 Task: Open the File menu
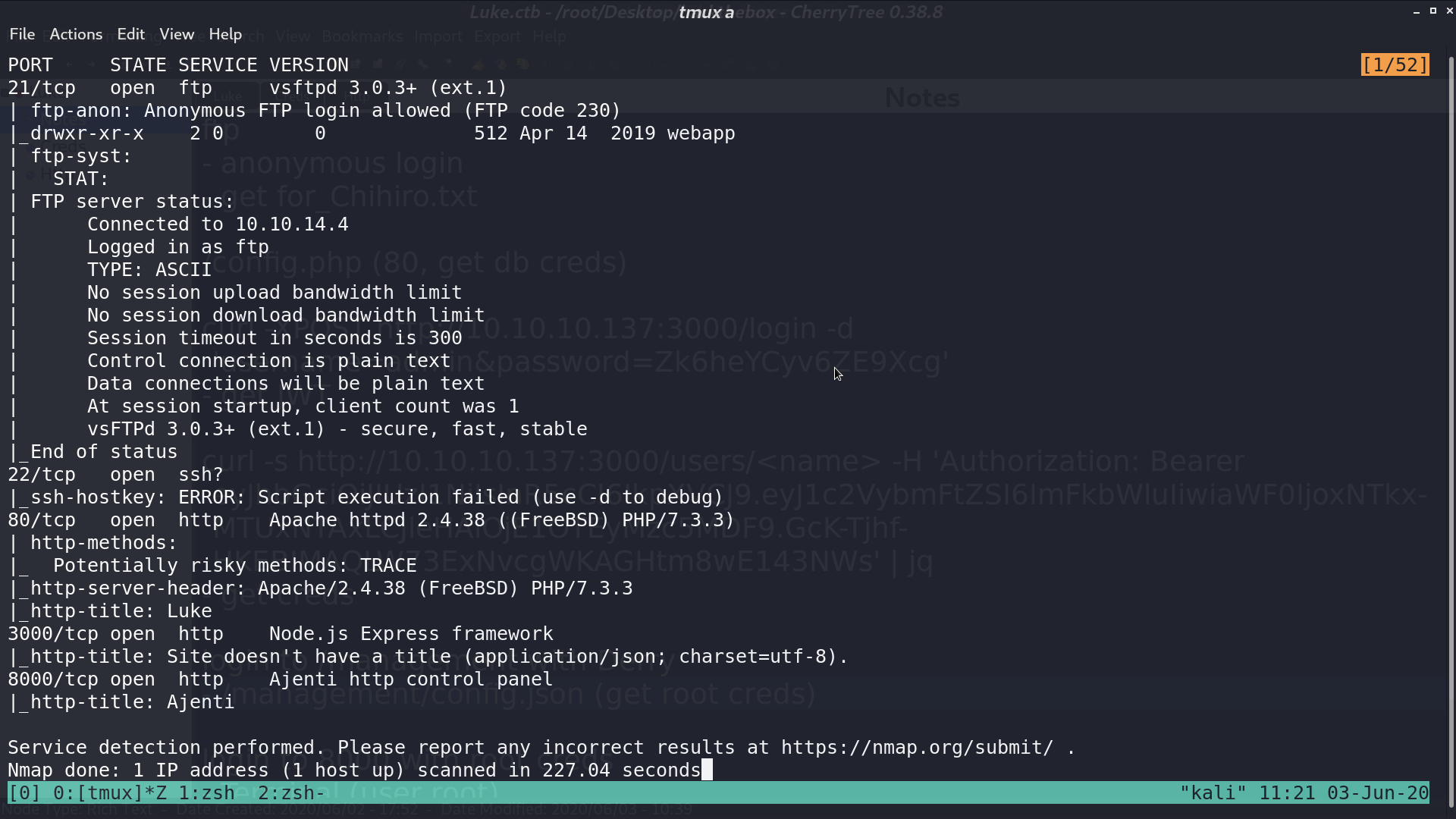tap(22, 34)
